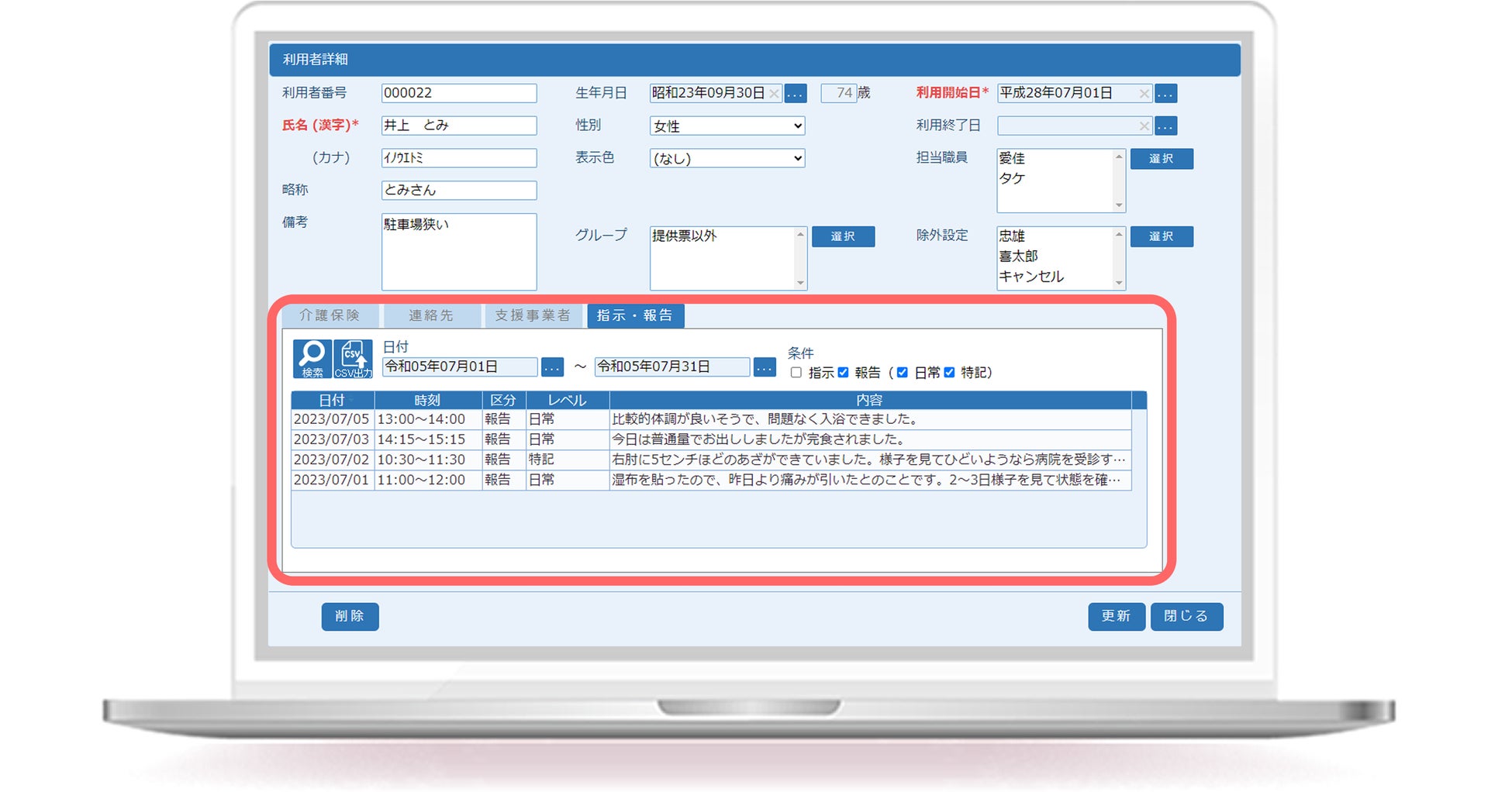1512x792 pixels.
Task: Click the CSV出力 export icon
Action: 353,359
